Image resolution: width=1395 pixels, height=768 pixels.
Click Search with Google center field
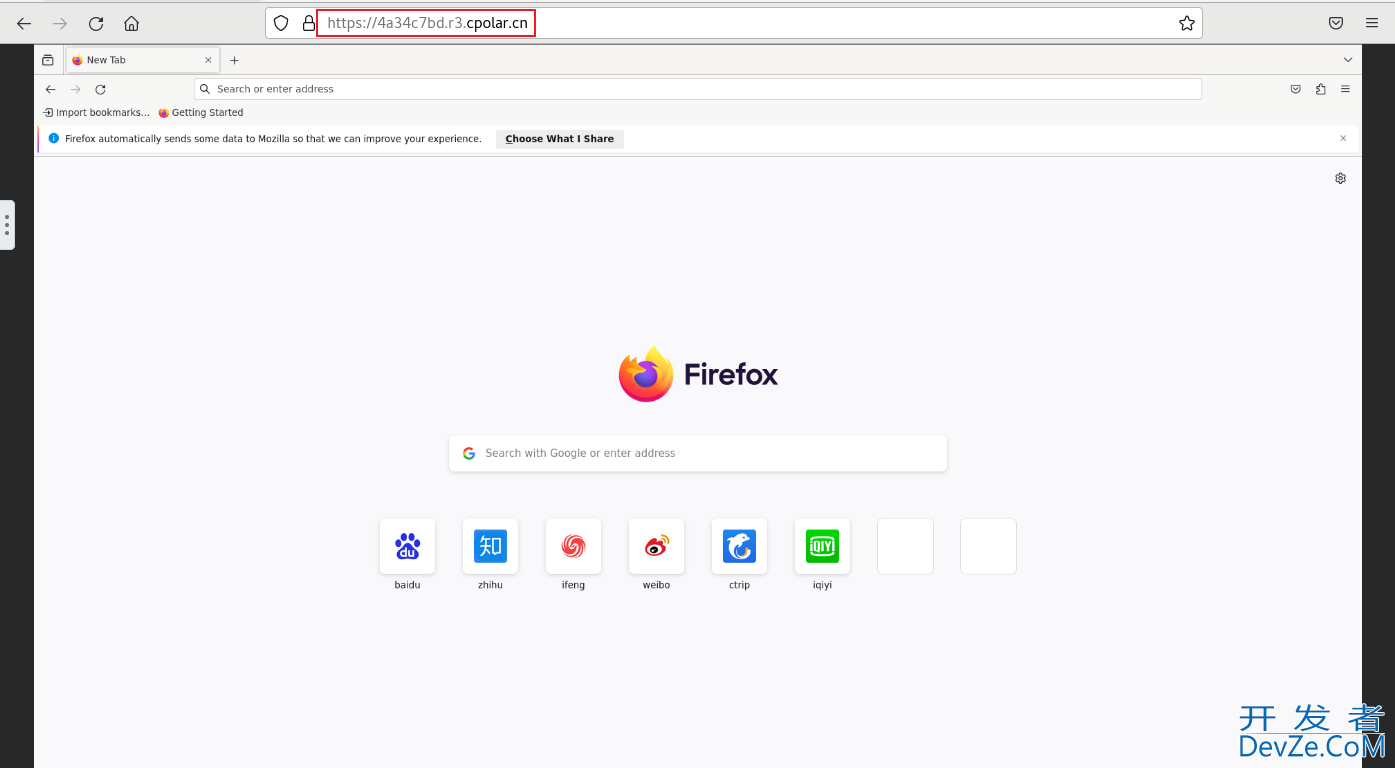(x=698, y=453)
